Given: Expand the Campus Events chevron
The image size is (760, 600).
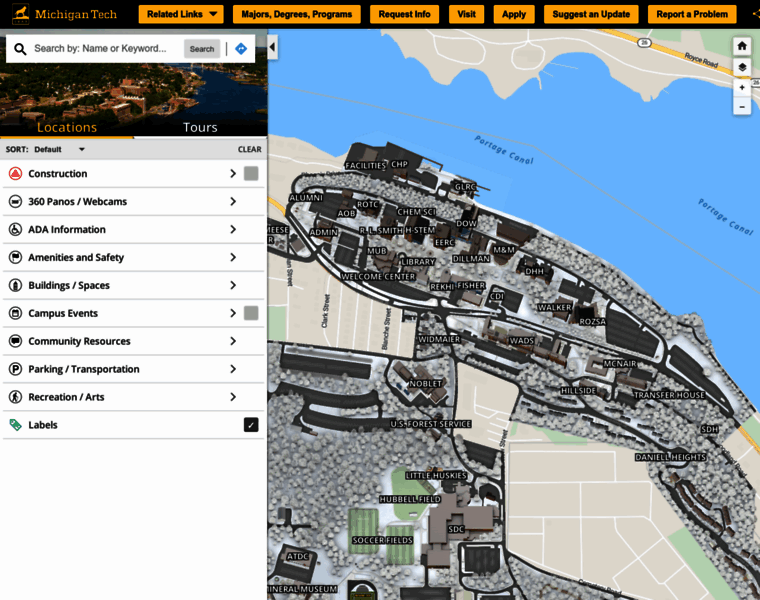Looking at the screenshot, I should click(x=233, y=313).
